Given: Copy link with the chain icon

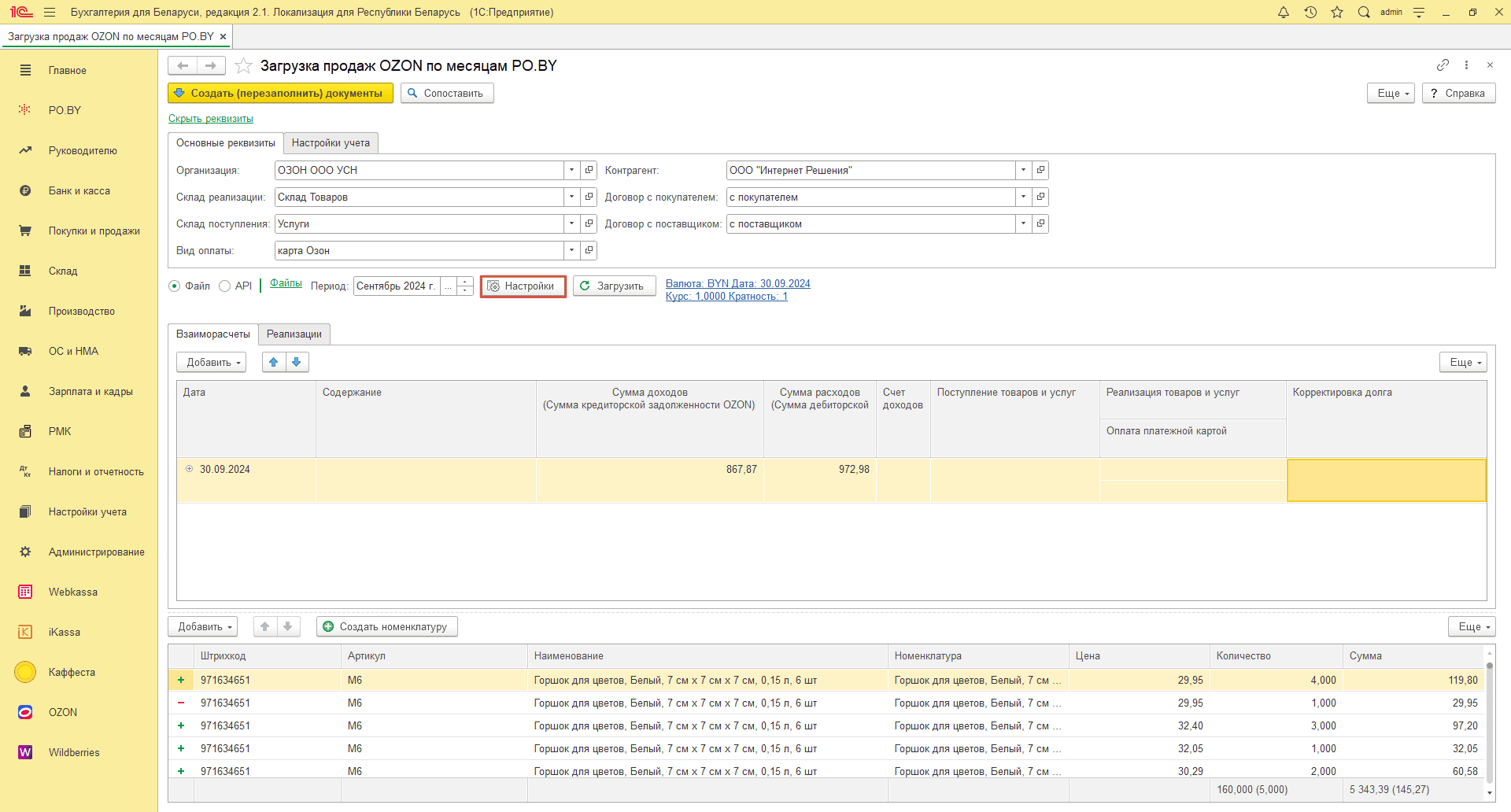Looking at the screenshot, I should pyautogui.click(x=1443, y=65).
